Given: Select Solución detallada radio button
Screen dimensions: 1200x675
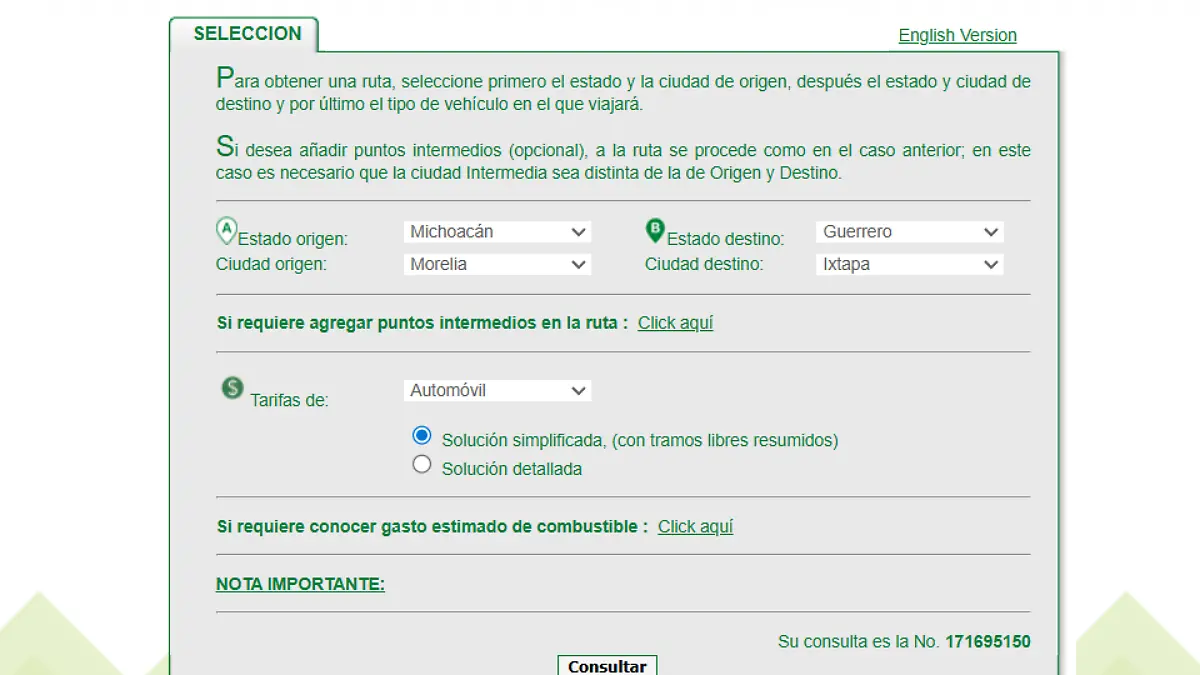Looking at the screenshot, I should [422, 465].
